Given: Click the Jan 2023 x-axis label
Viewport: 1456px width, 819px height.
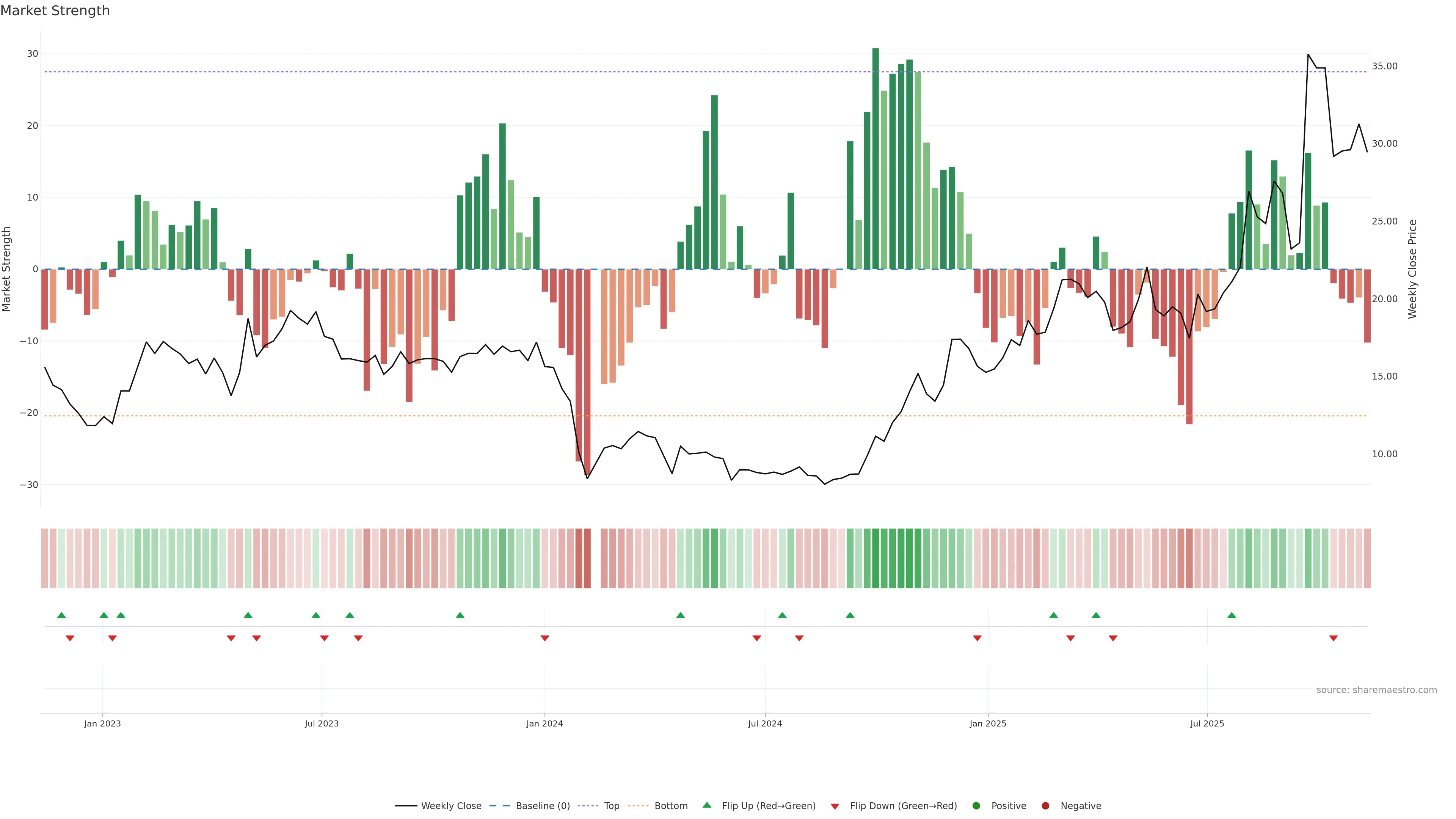Looking at the screenshot, I should 102,723.
